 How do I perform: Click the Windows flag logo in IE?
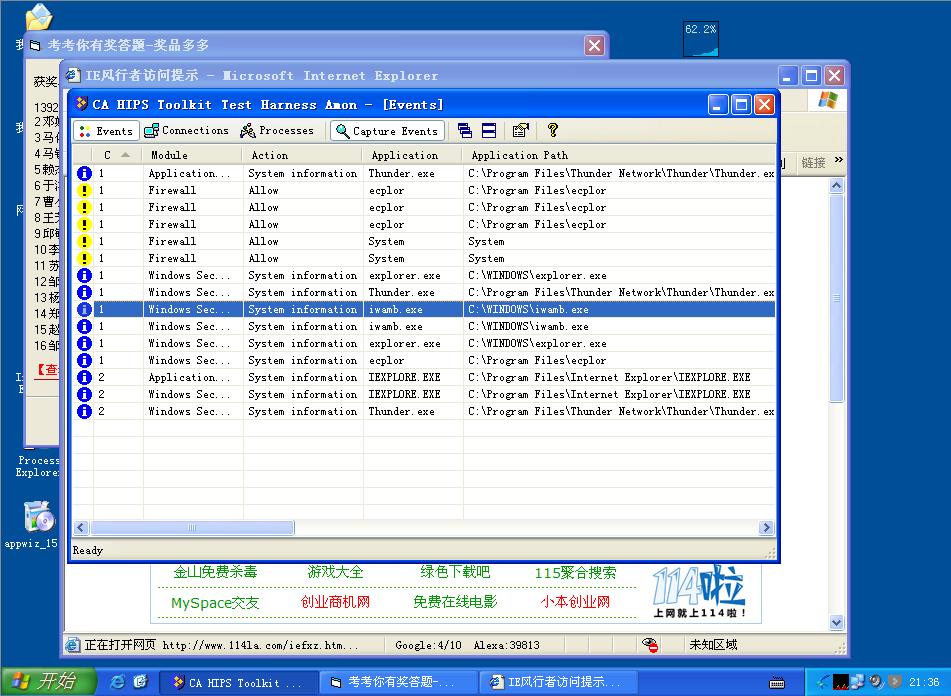[x=827, y=101]
